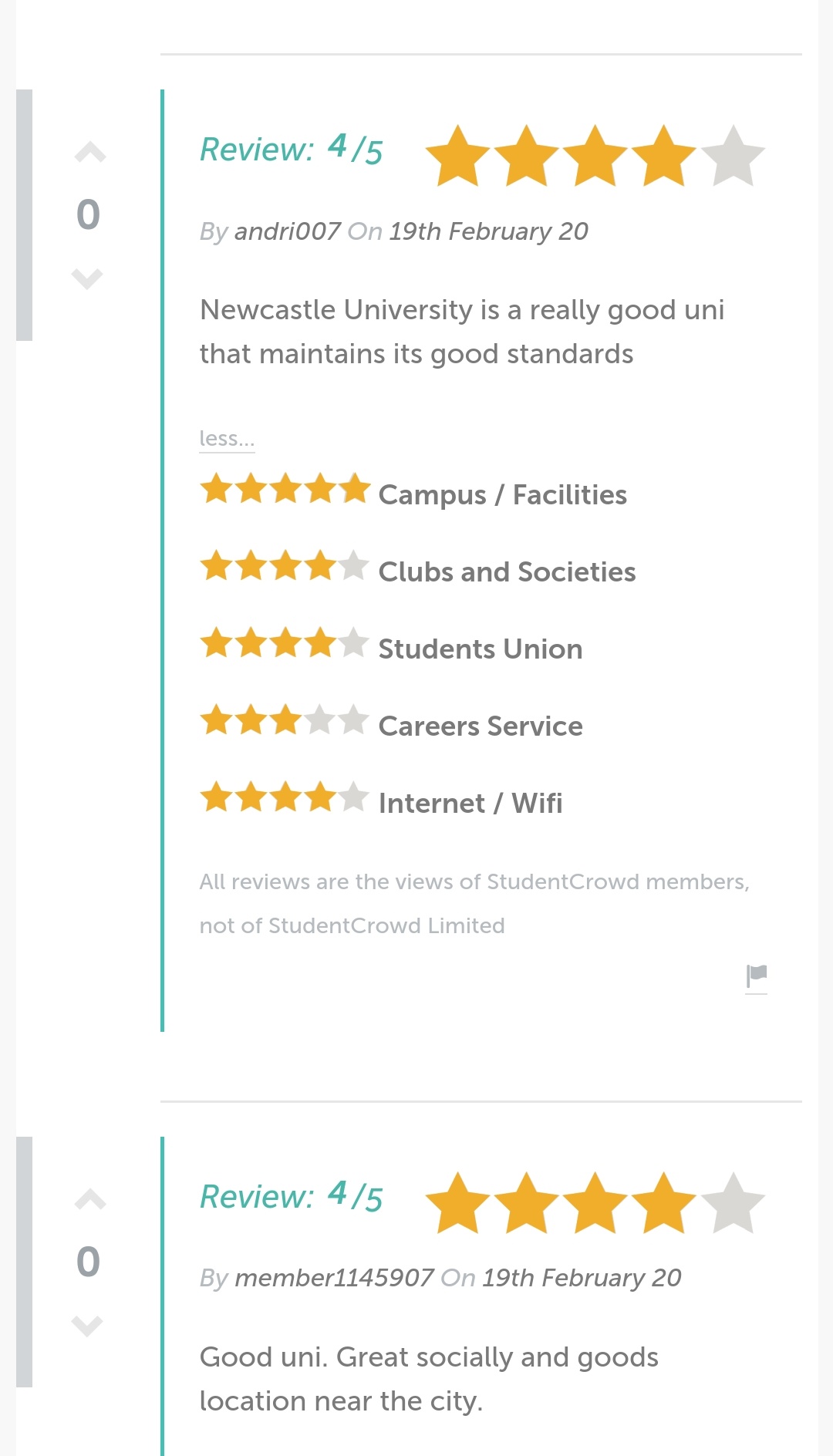Click the Students Union star rating
This screenshot has height=1456, width=833.
click(285, 644)
